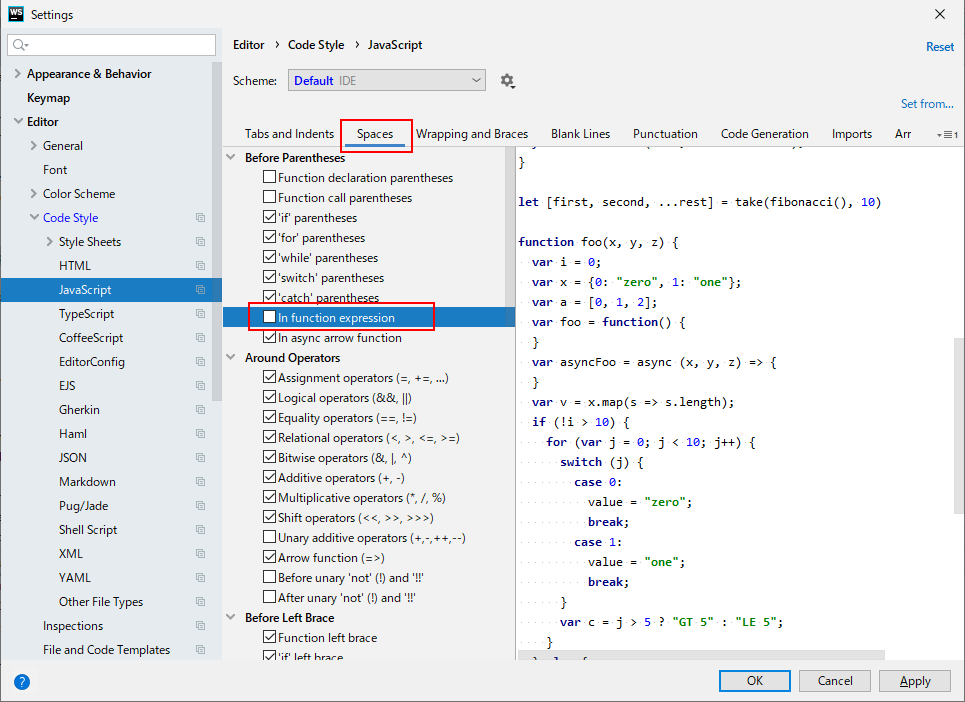Image resolution: width=965 pixels, height=702 pixels.
Task: Open Code Generation tab
Action: pyautogui.click(x=764, y=134)
